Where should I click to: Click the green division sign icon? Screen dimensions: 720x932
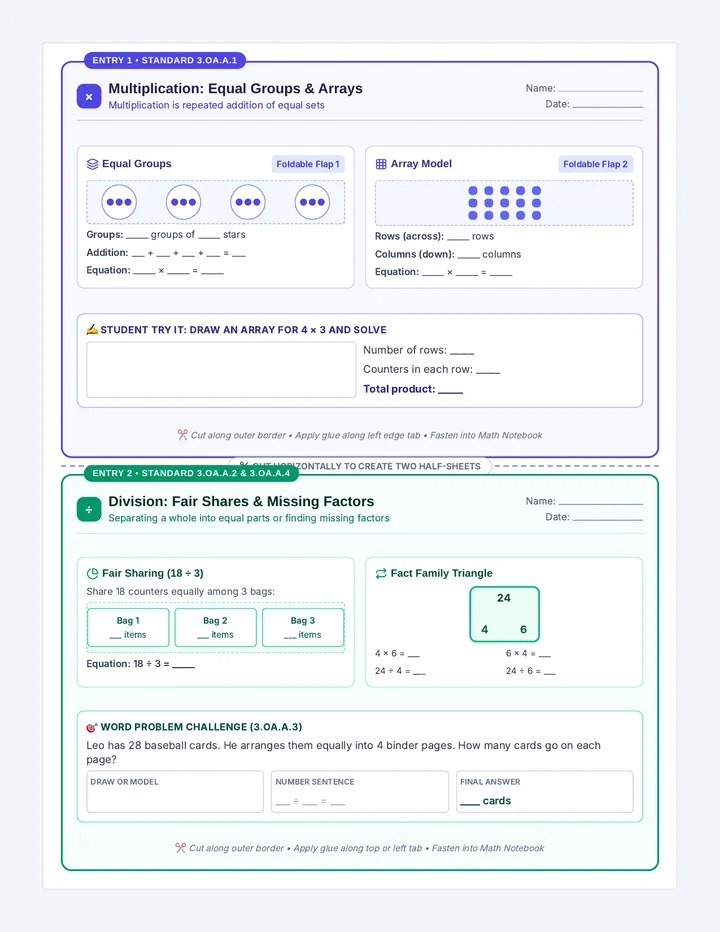point(89,509)
